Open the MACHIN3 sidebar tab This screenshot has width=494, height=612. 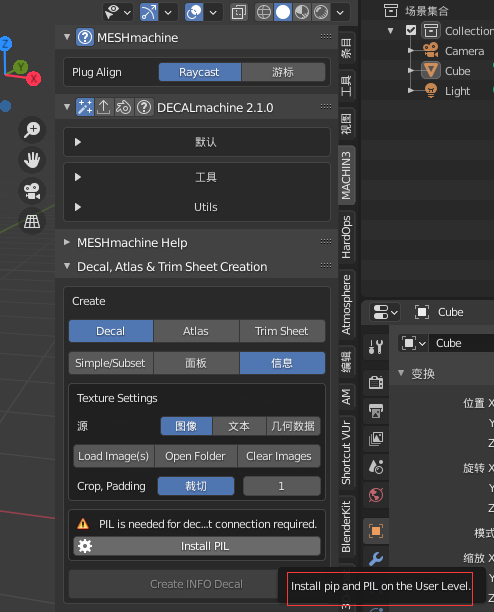(x=346, y=175)
